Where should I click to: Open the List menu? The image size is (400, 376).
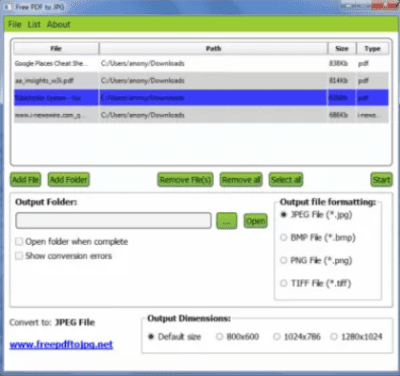(34, 24)
